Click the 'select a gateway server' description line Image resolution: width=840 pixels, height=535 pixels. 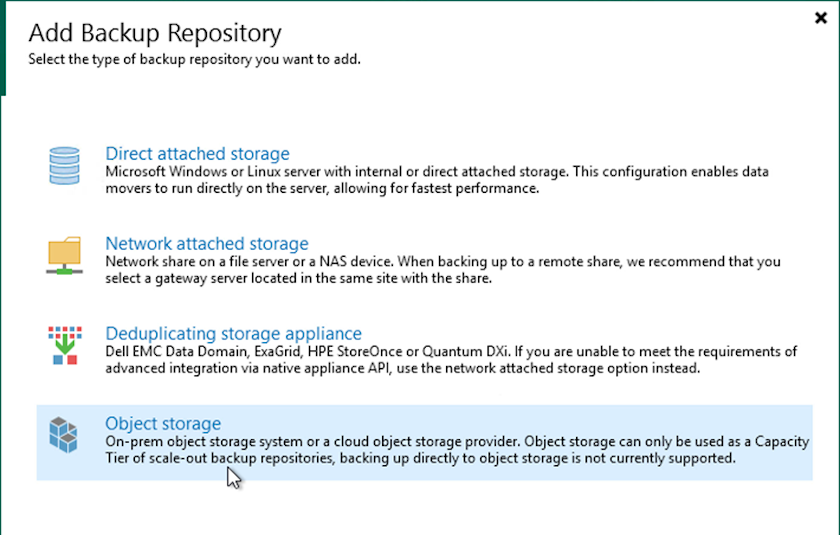click(298, 278)
